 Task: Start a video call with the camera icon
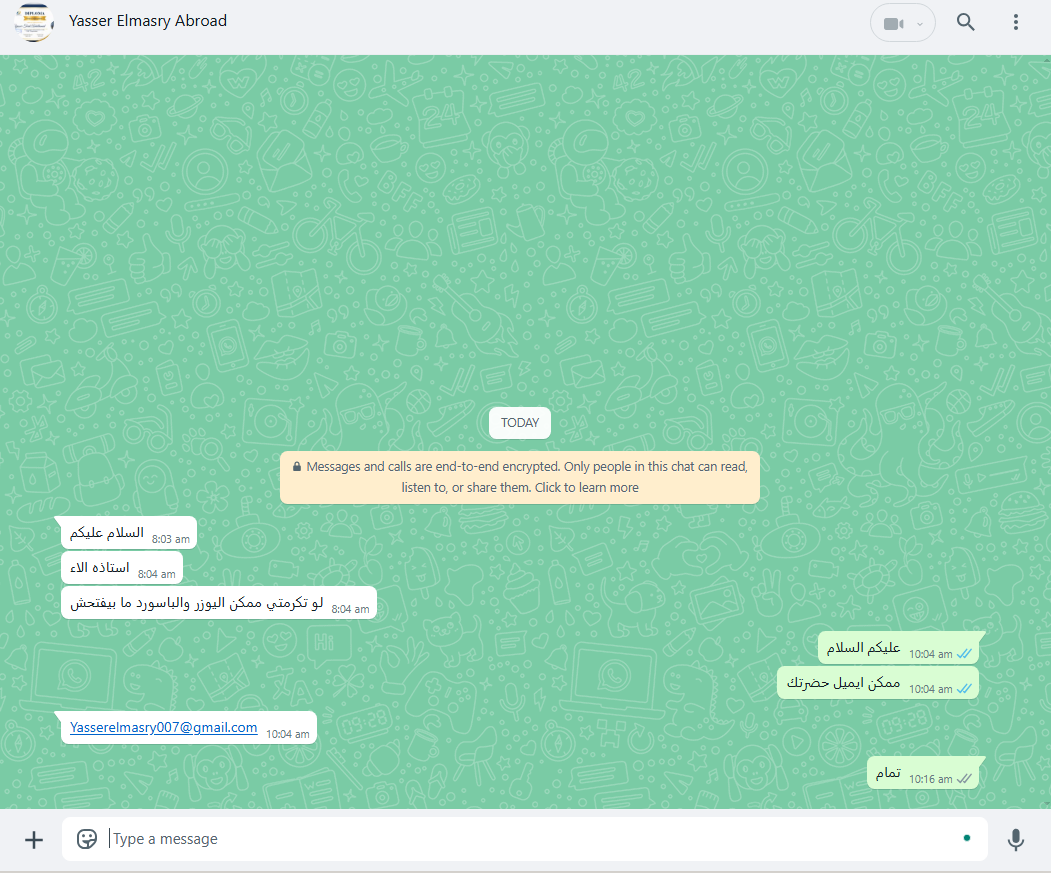(x=893, y=23)
